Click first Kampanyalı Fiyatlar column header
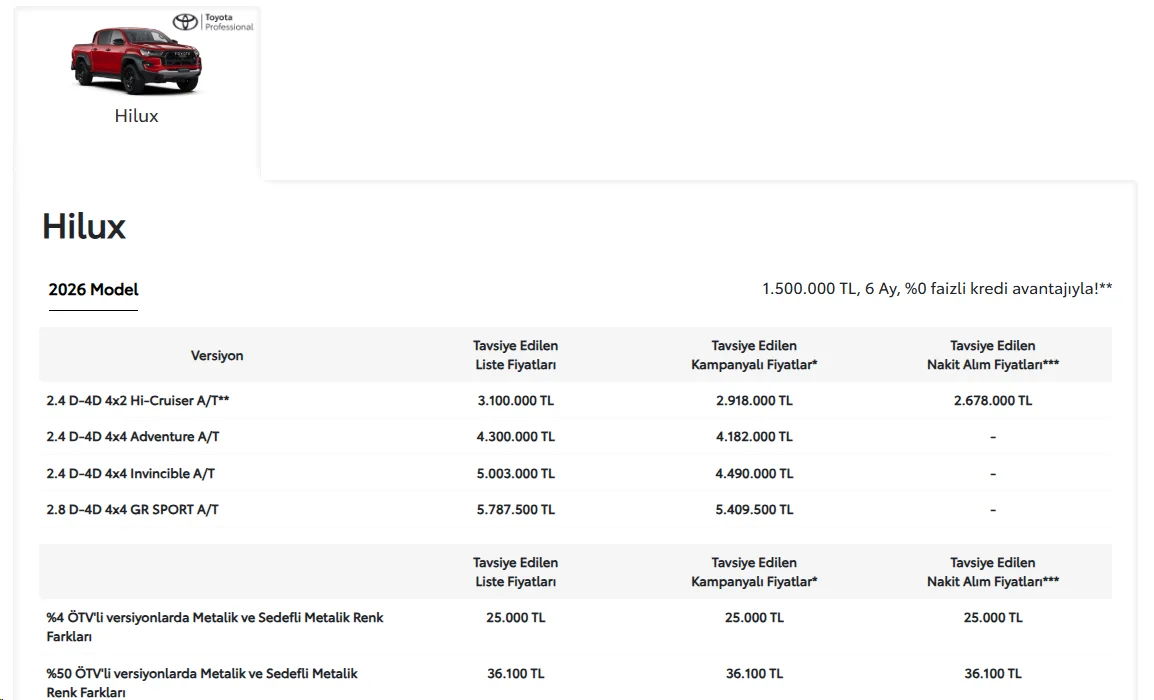Viewport: 1154px width, 700px height. pyautogui.click(x=754, y=355)
